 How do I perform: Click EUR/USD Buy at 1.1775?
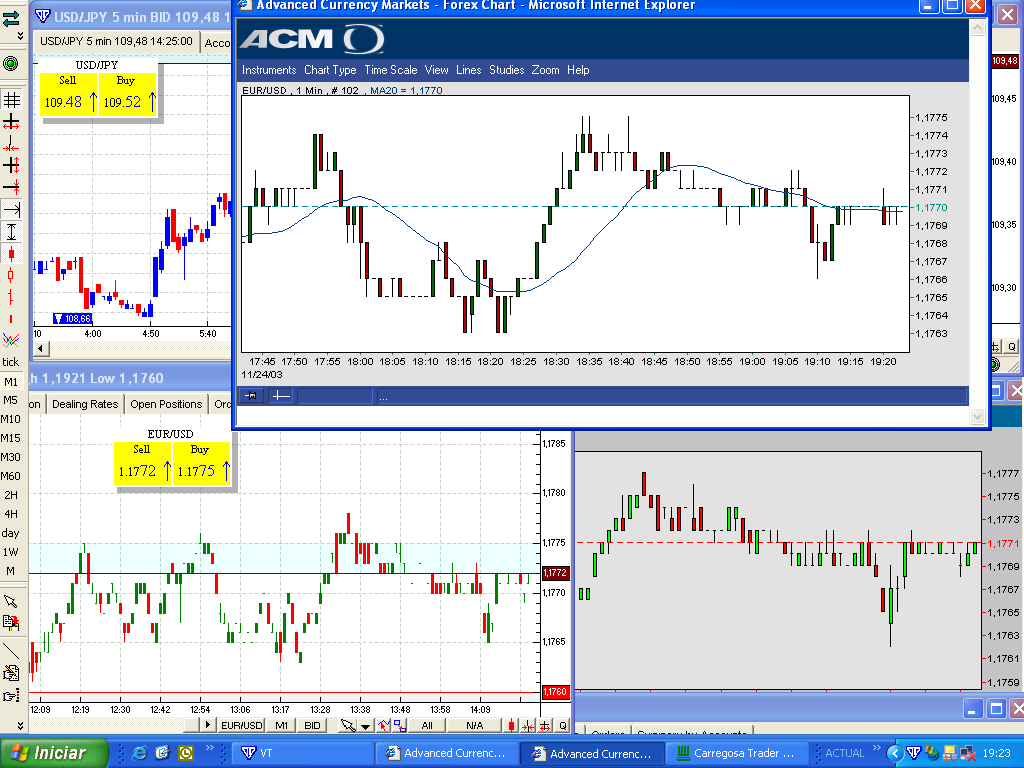click(201, 464)
